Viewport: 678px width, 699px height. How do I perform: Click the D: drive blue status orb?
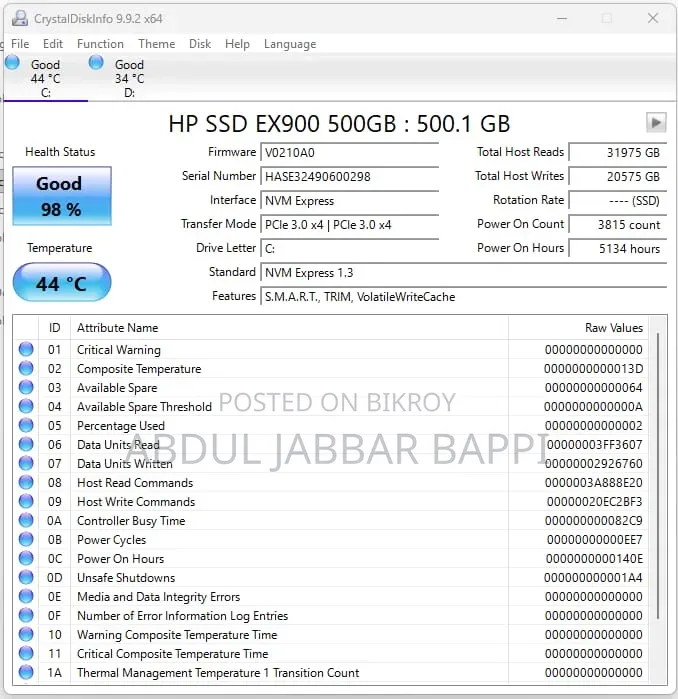pyautogui.click(x=96, y=62)
